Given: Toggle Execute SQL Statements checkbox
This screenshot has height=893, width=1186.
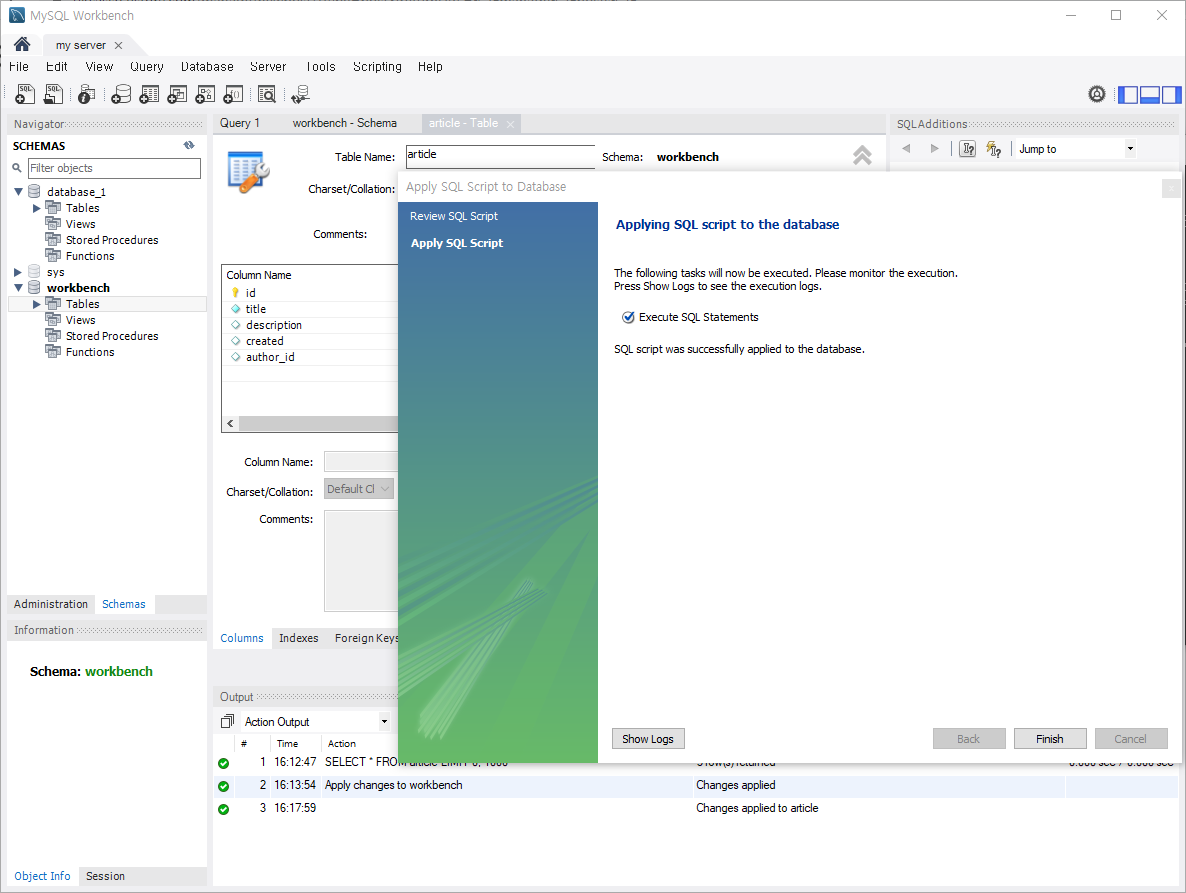Looking at the screenshot, I should point(628,318).
